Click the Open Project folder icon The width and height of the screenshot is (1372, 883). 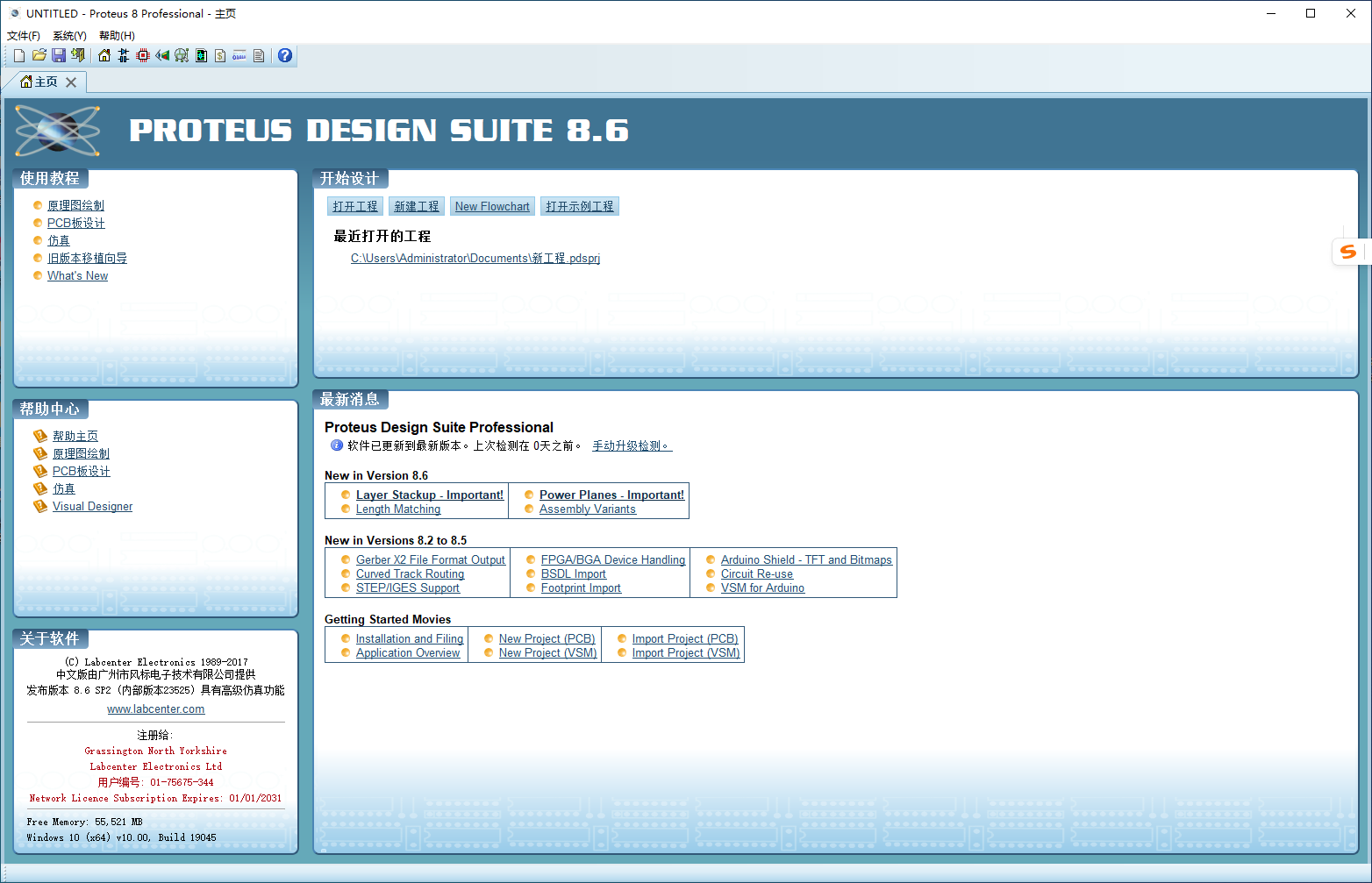39,55
